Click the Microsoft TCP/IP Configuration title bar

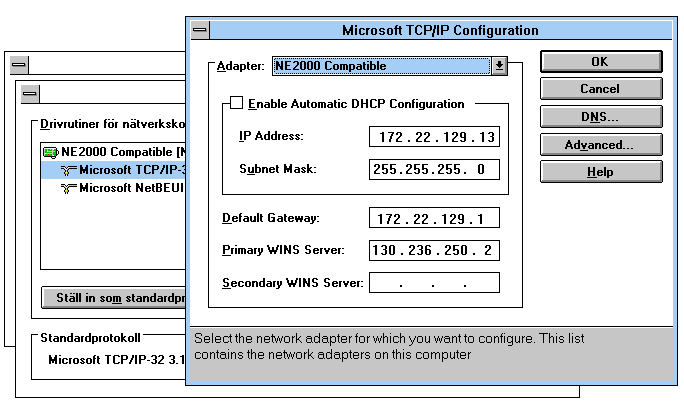tap(440, 31)
